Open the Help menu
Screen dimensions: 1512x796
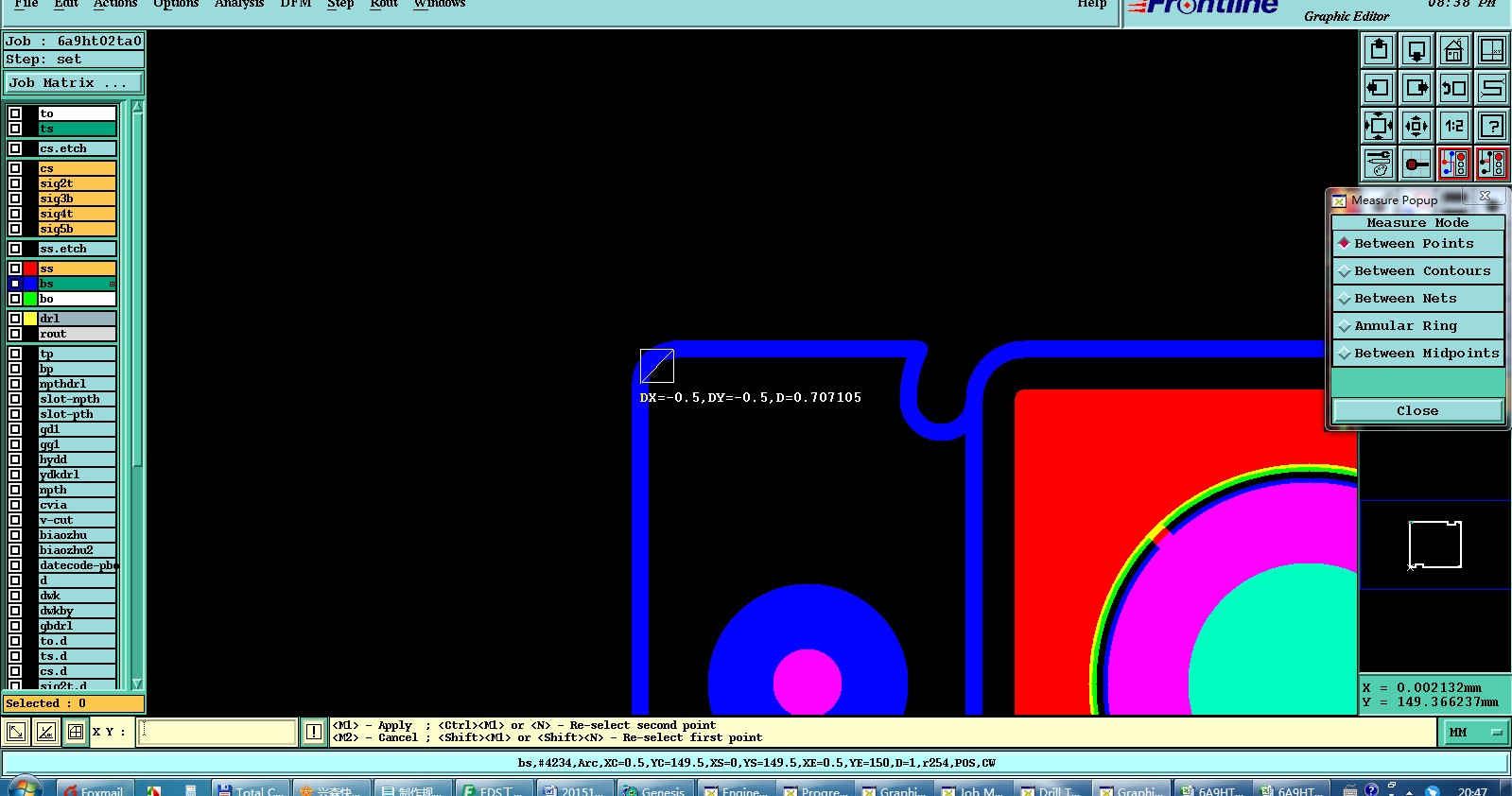(1092, 4)
